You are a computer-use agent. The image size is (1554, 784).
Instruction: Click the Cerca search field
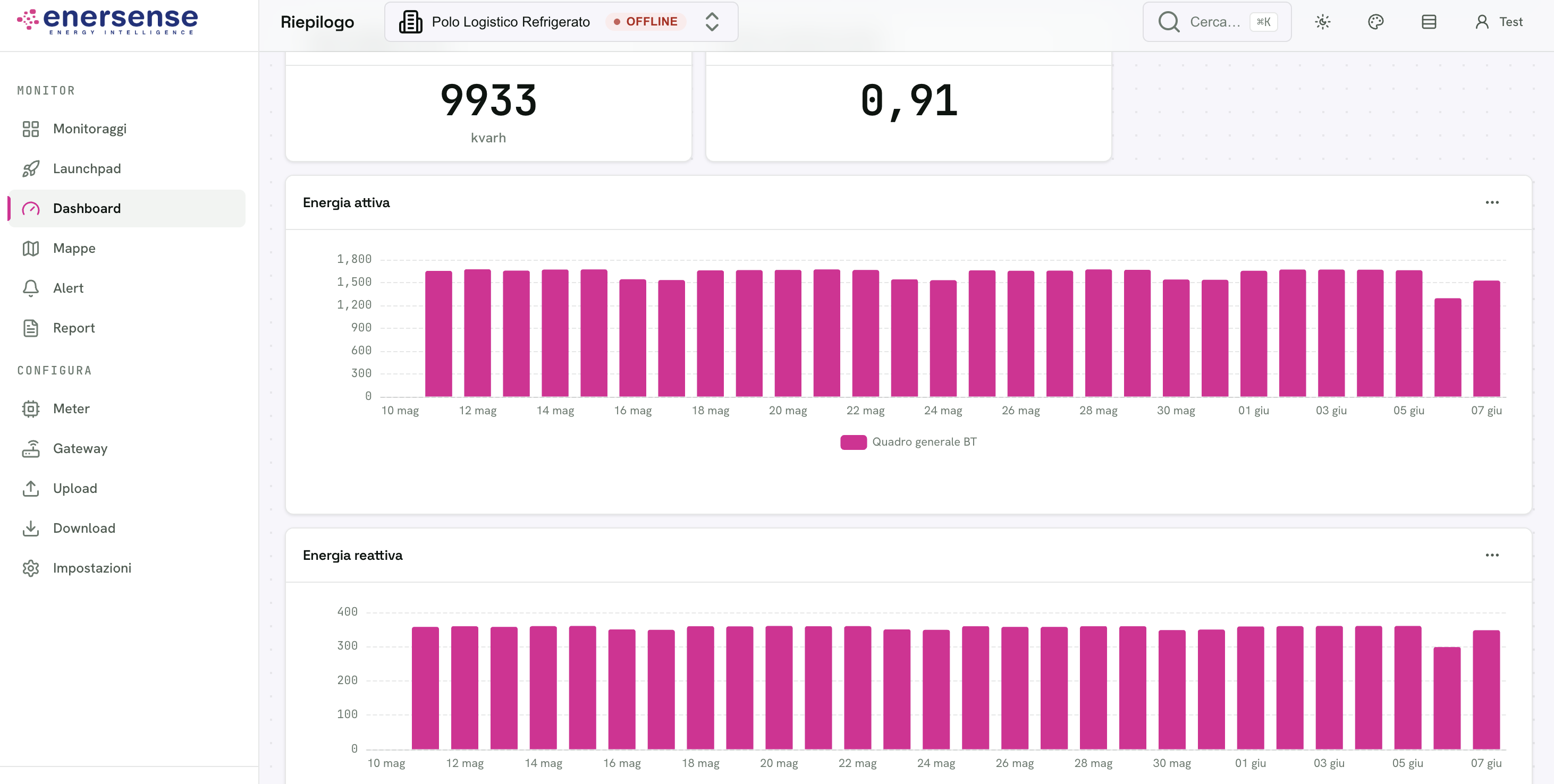[x=1217, y=22]
